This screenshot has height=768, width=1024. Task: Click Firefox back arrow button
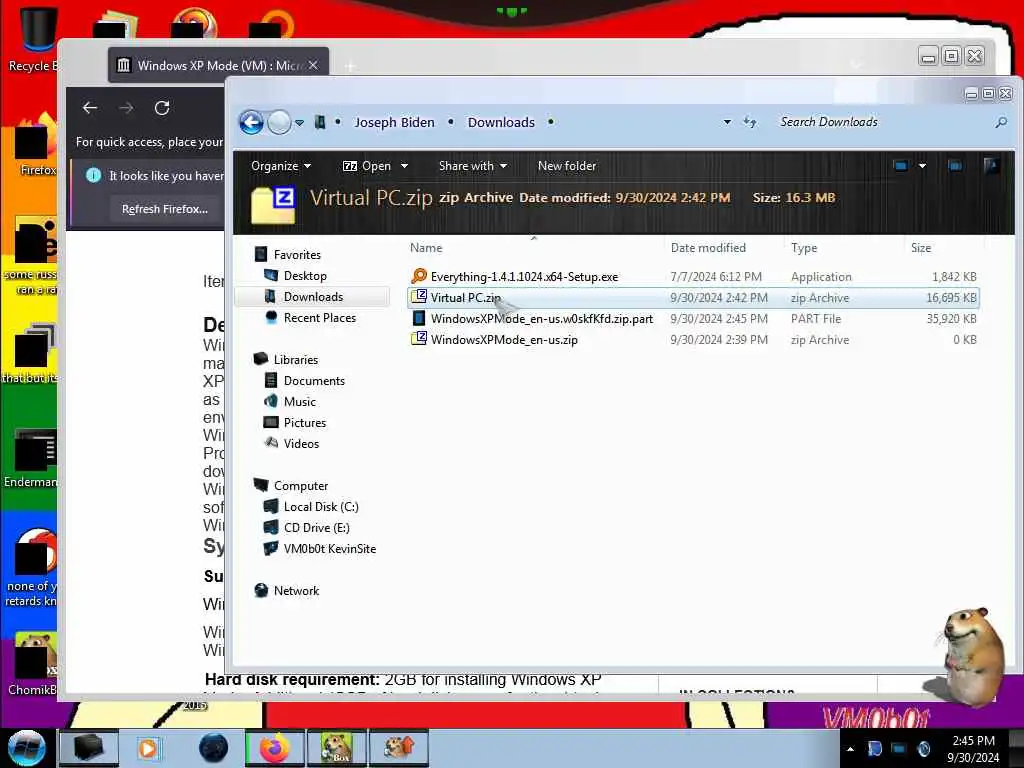pyautogui.click(x=90, y=108)
